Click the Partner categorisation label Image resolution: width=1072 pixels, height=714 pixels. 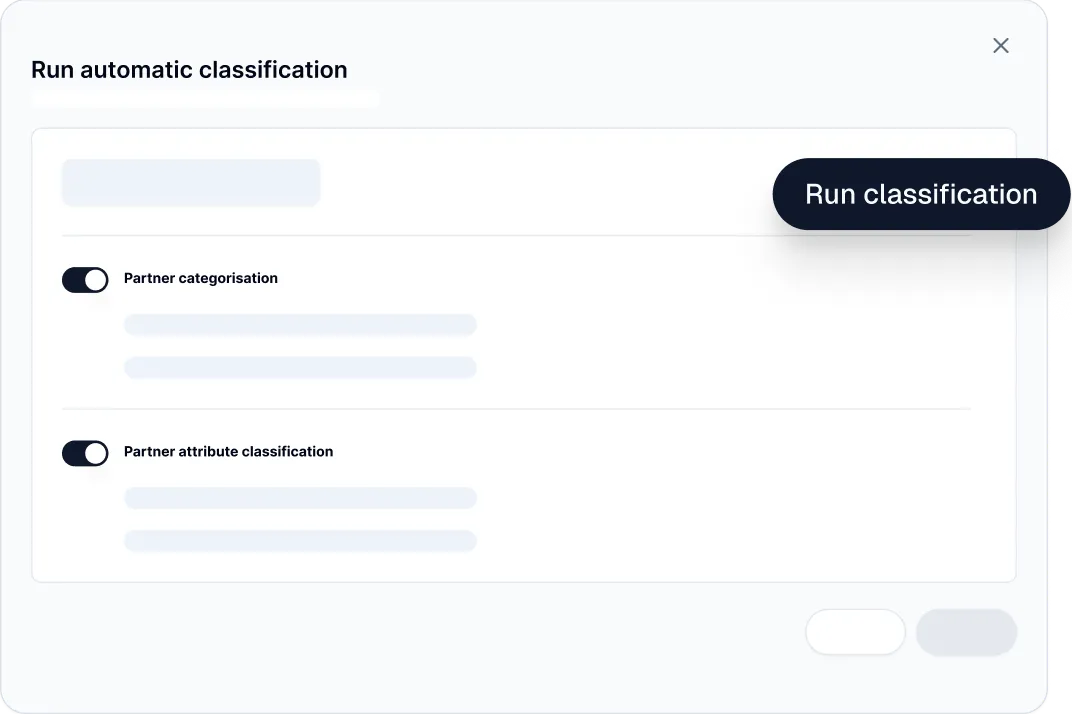click(200, 279)
